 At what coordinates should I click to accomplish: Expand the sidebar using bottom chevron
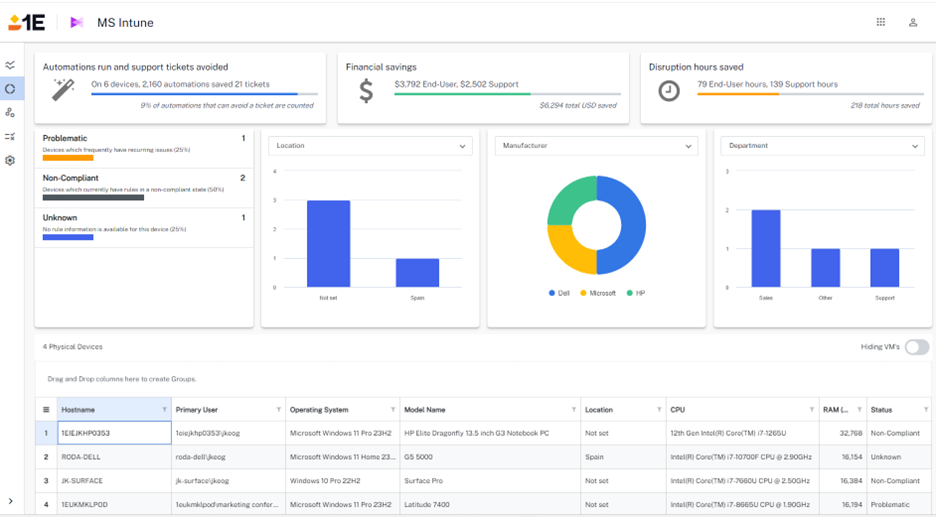click(x=10, y=501)
